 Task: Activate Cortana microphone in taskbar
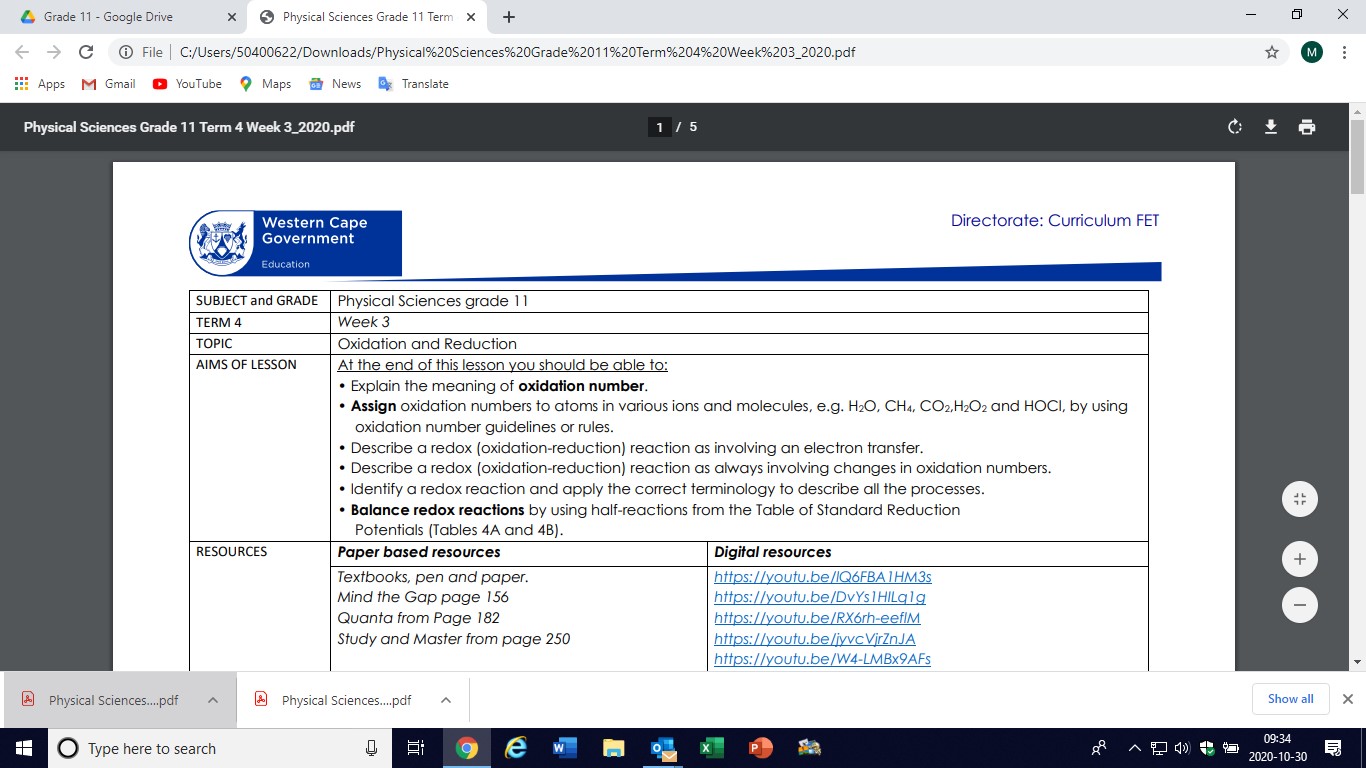pos(371,748)
